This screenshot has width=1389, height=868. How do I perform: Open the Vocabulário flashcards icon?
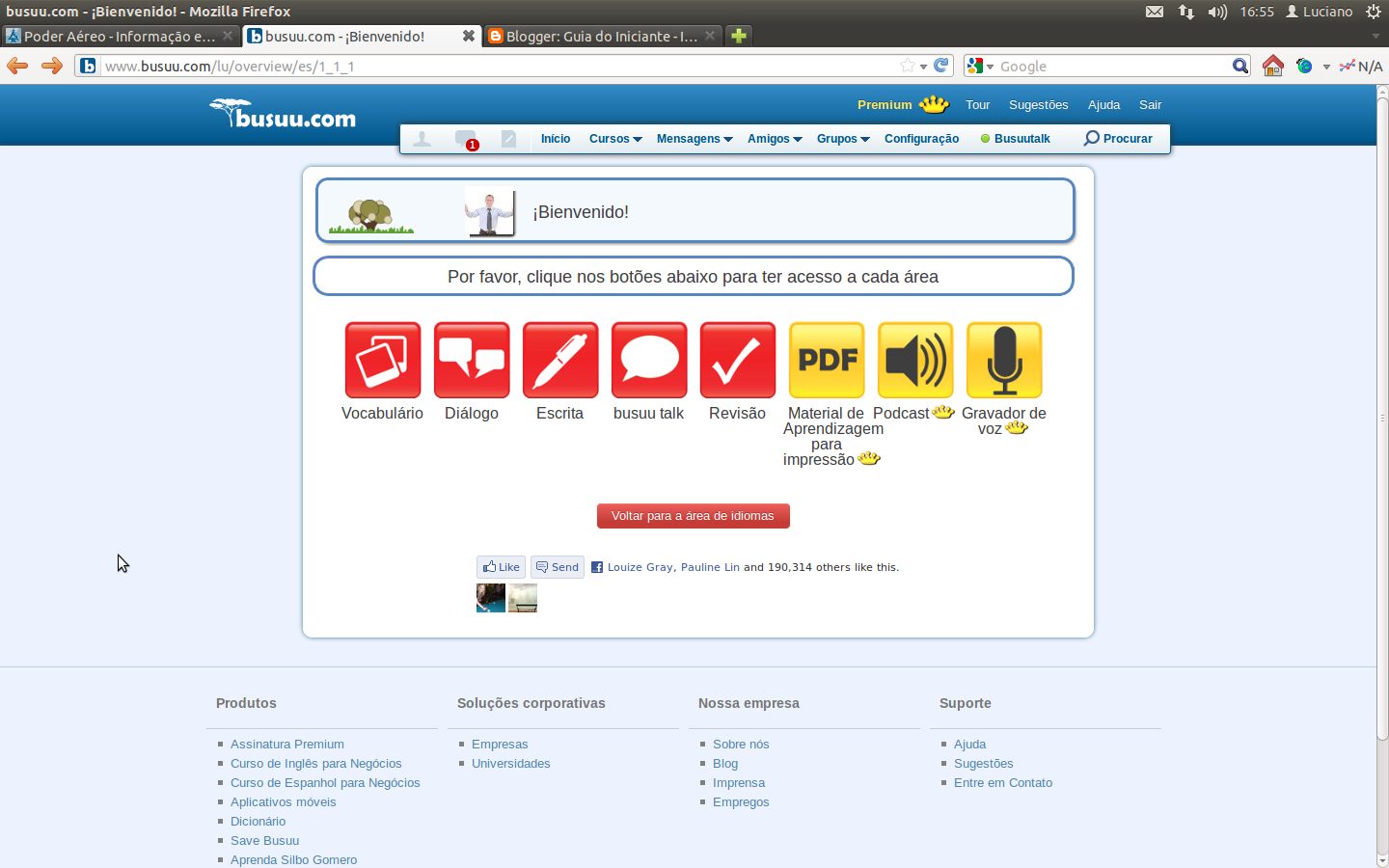383,360
